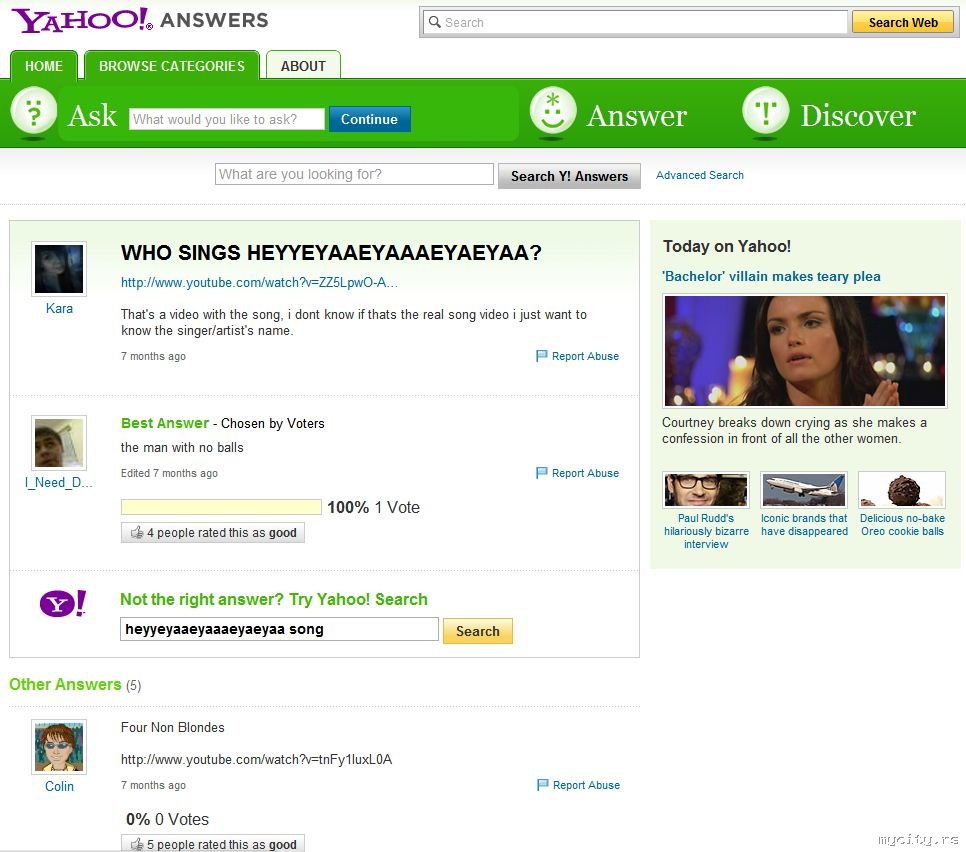
Task: Click thumbs-up on '4 people rated this as good'
Action: [137, 532]
